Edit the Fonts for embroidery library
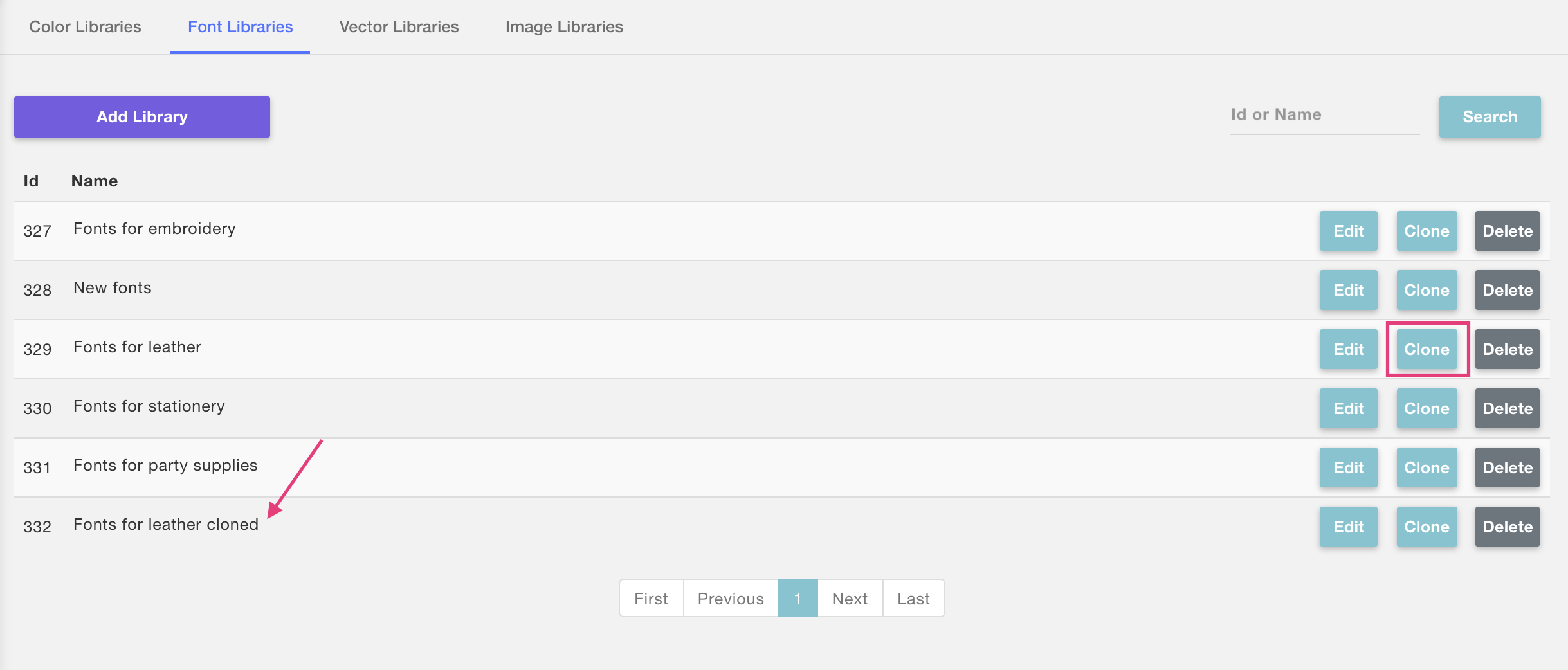Screen dimensions: 1568x670 (1348, 231)
